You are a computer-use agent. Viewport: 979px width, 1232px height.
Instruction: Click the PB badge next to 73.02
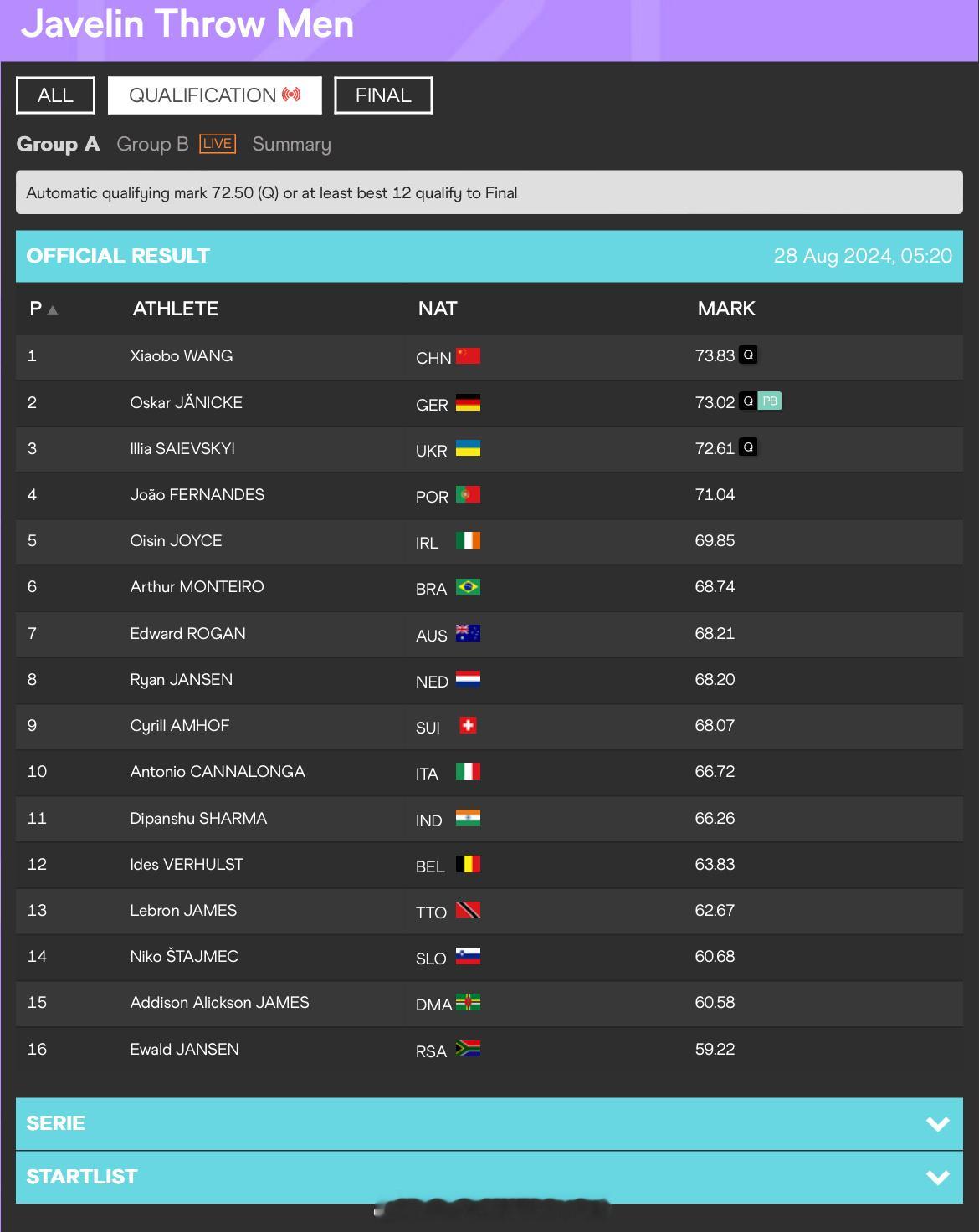(770, 401)
